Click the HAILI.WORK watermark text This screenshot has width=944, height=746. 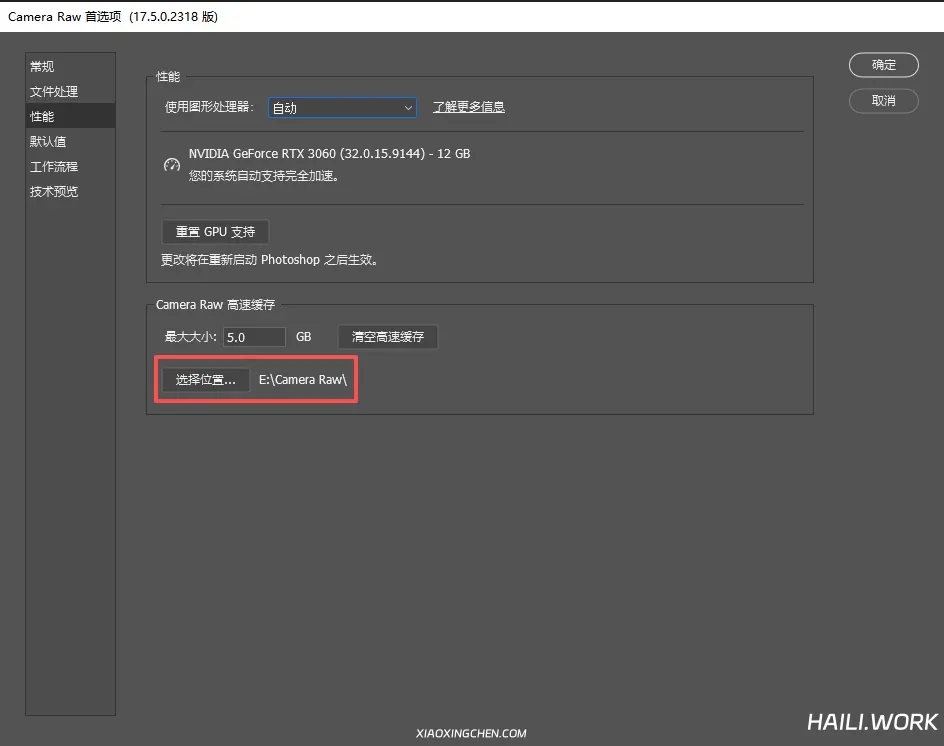(872, 722)
